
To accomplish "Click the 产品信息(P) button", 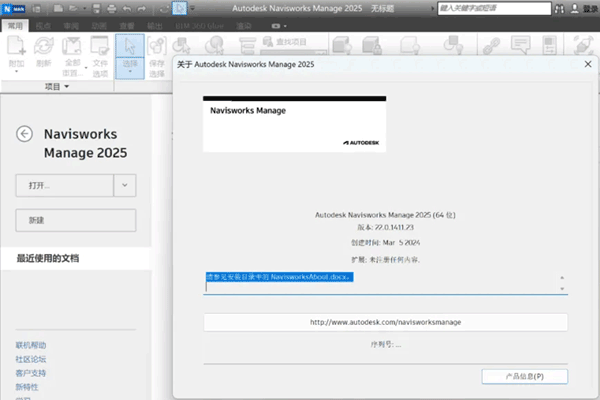I will click(x=525, y=376).
